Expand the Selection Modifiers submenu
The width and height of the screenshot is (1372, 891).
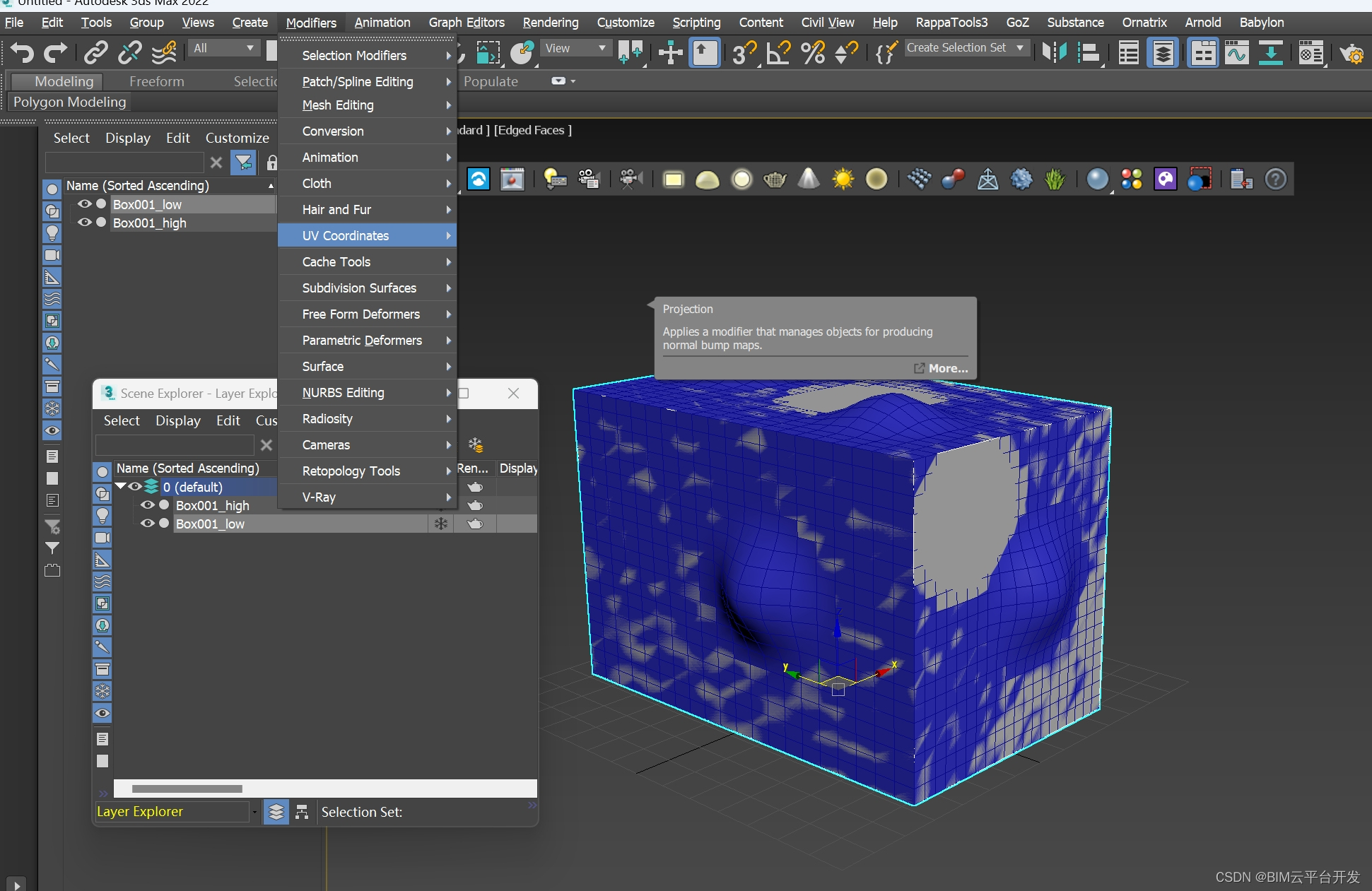(367, 56)
